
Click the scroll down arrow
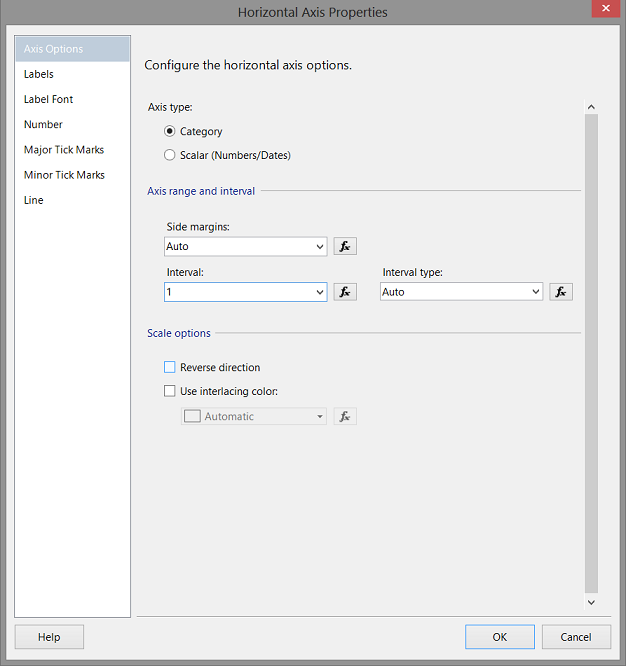click(591, 602)
